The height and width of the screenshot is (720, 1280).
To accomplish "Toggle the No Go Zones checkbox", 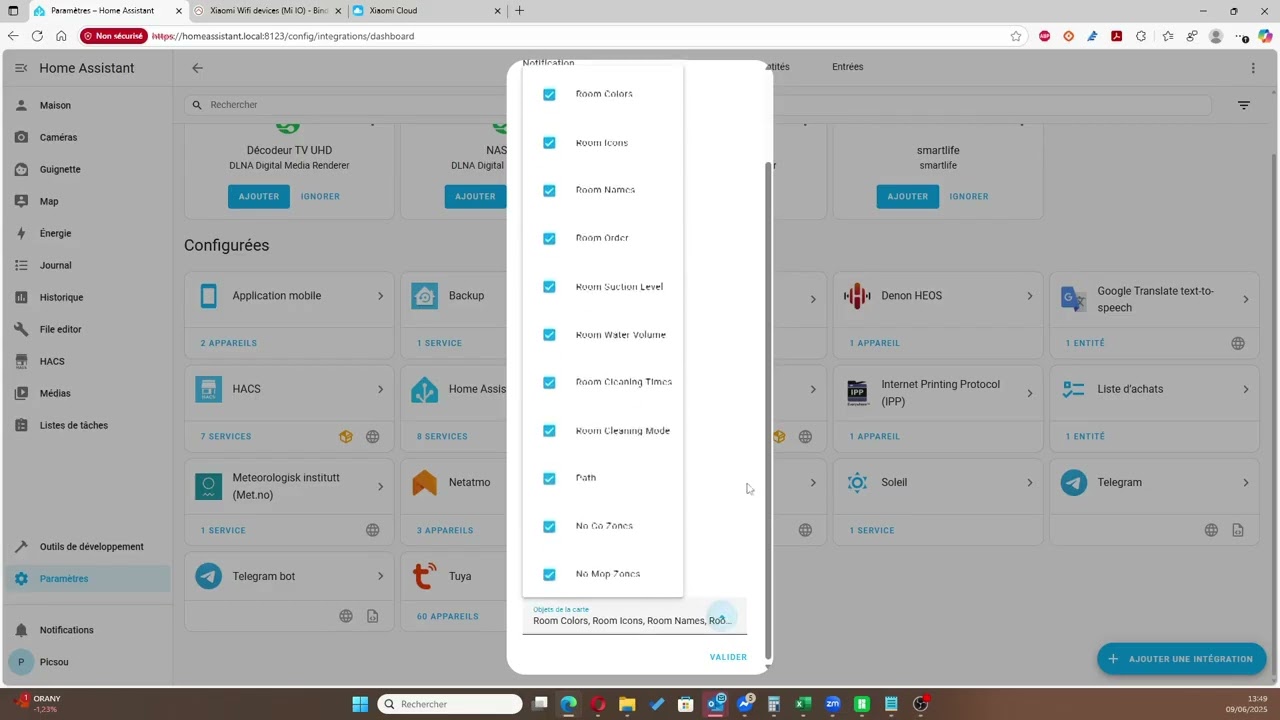I will (549, 526).
